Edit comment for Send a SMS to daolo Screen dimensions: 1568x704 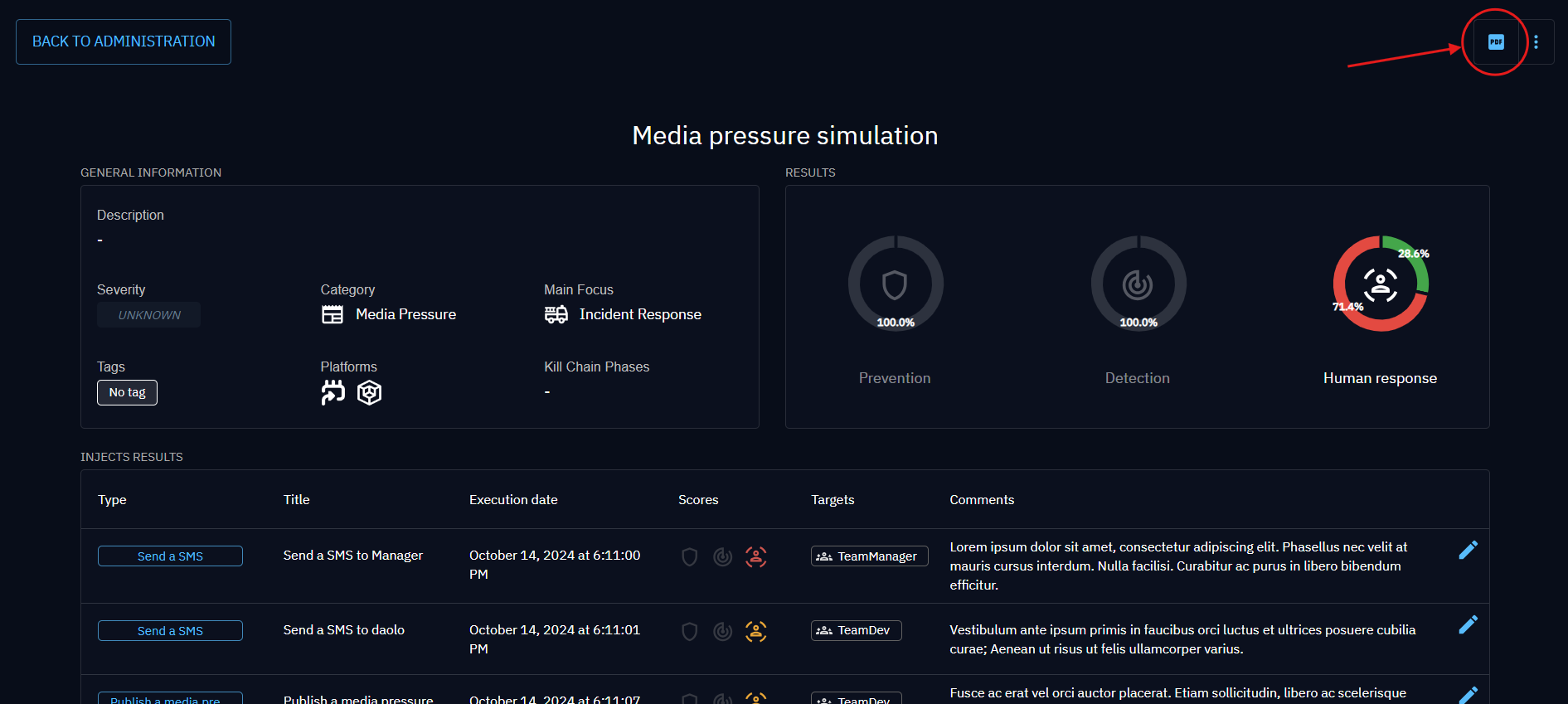coord(1468,625)
